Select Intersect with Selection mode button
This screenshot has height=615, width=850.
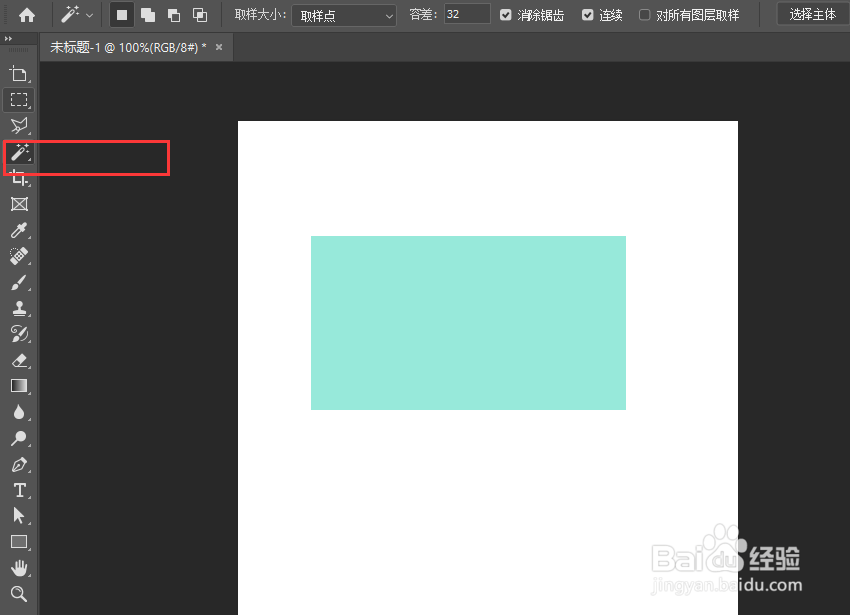pos(200,15)
